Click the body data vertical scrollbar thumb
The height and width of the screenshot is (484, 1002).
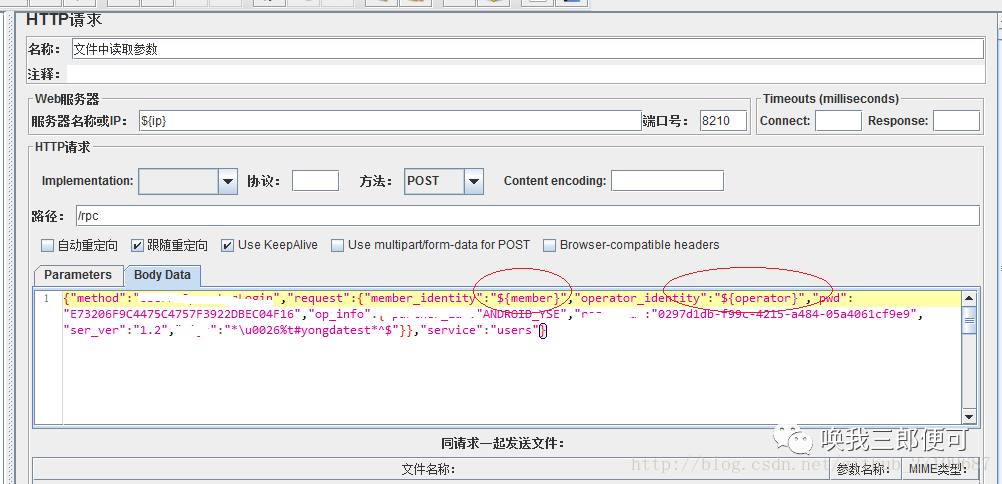pos(969,320)
